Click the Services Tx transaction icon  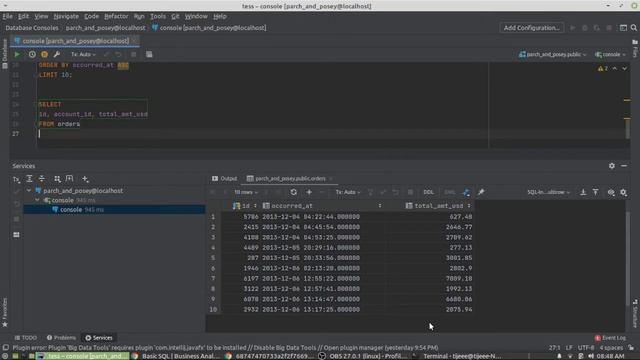coord(16,179)
